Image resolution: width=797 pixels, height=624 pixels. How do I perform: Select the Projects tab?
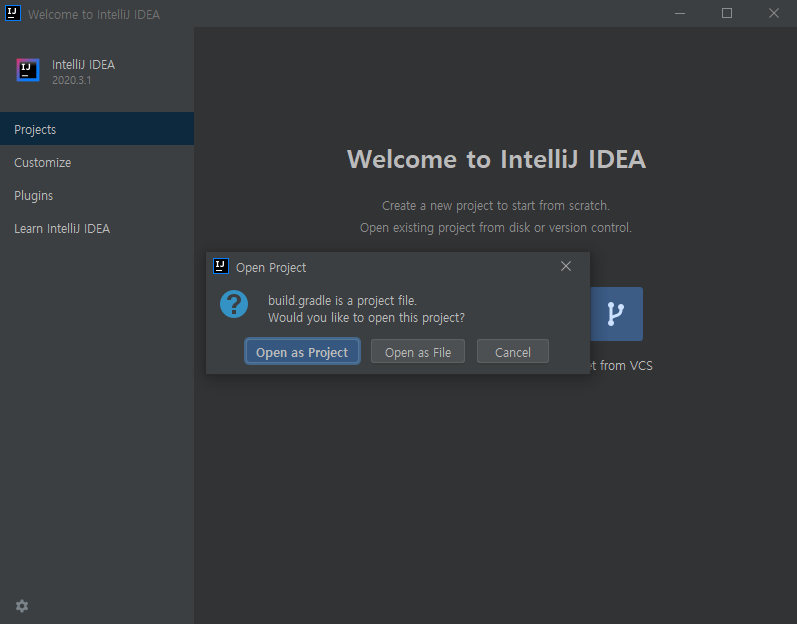97,129
